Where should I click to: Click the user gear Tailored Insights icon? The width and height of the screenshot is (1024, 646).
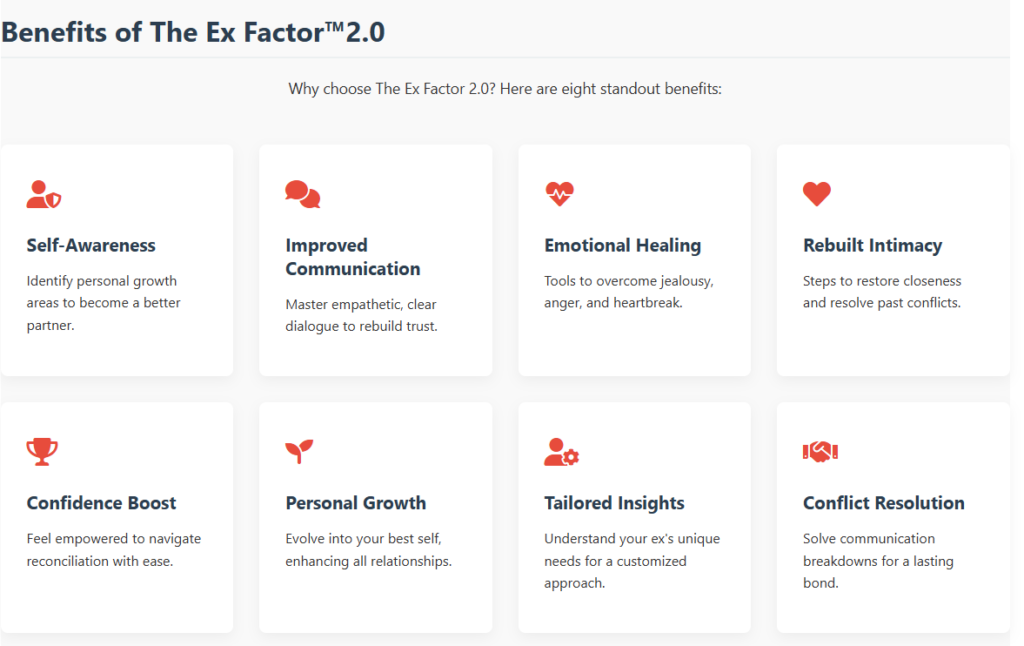click(561, 452)
